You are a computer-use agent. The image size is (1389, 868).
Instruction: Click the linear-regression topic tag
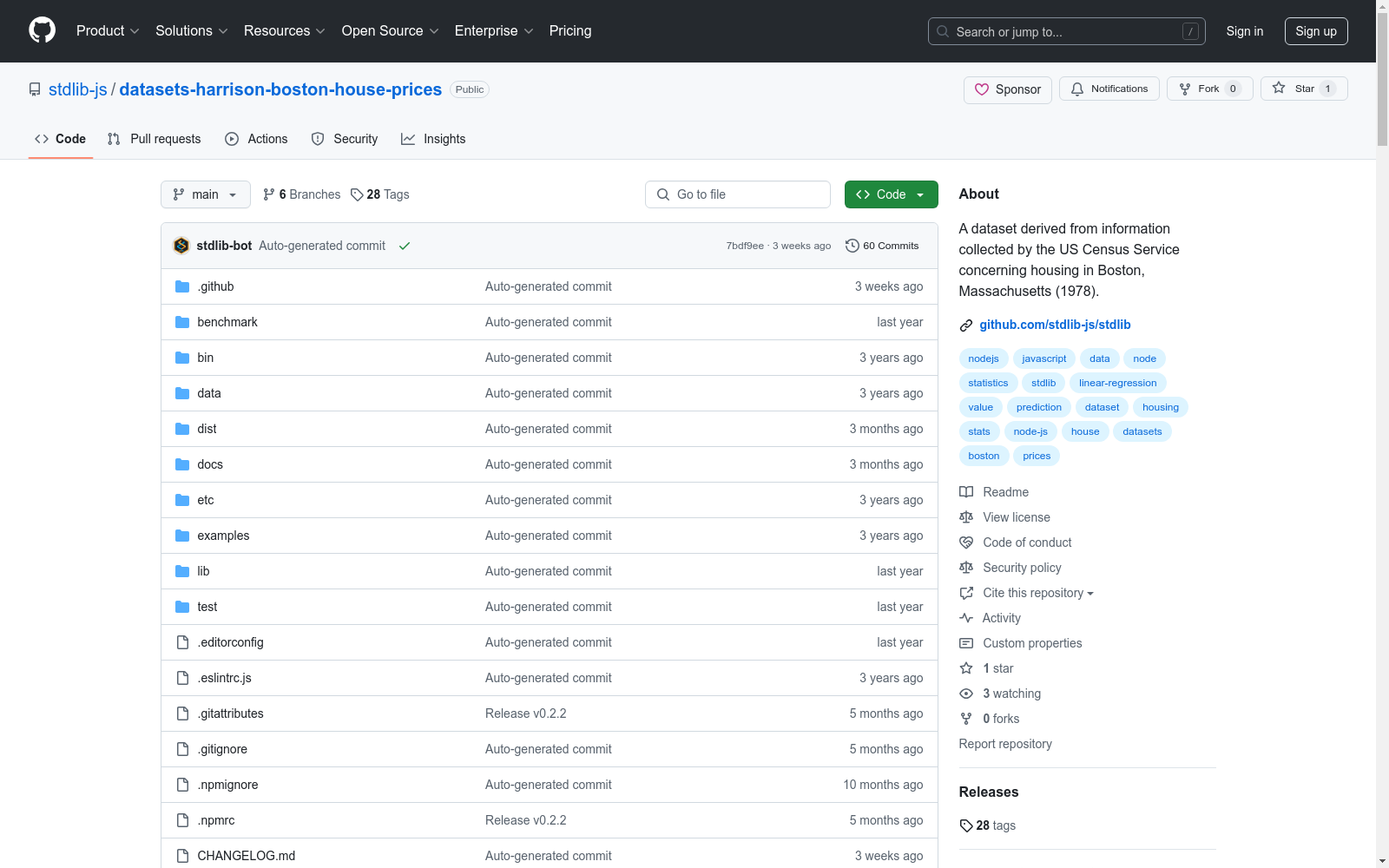pyautogui.click(x=1117, y=383)
